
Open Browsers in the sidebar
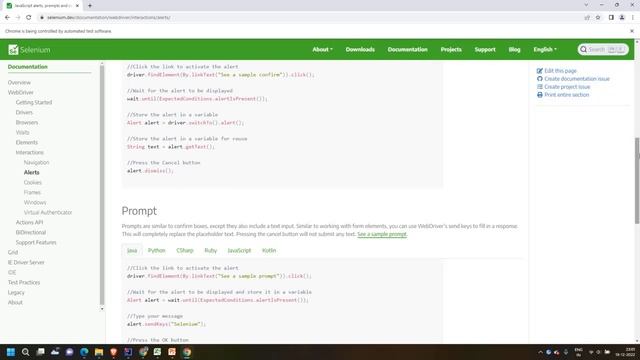click(27, 122)
